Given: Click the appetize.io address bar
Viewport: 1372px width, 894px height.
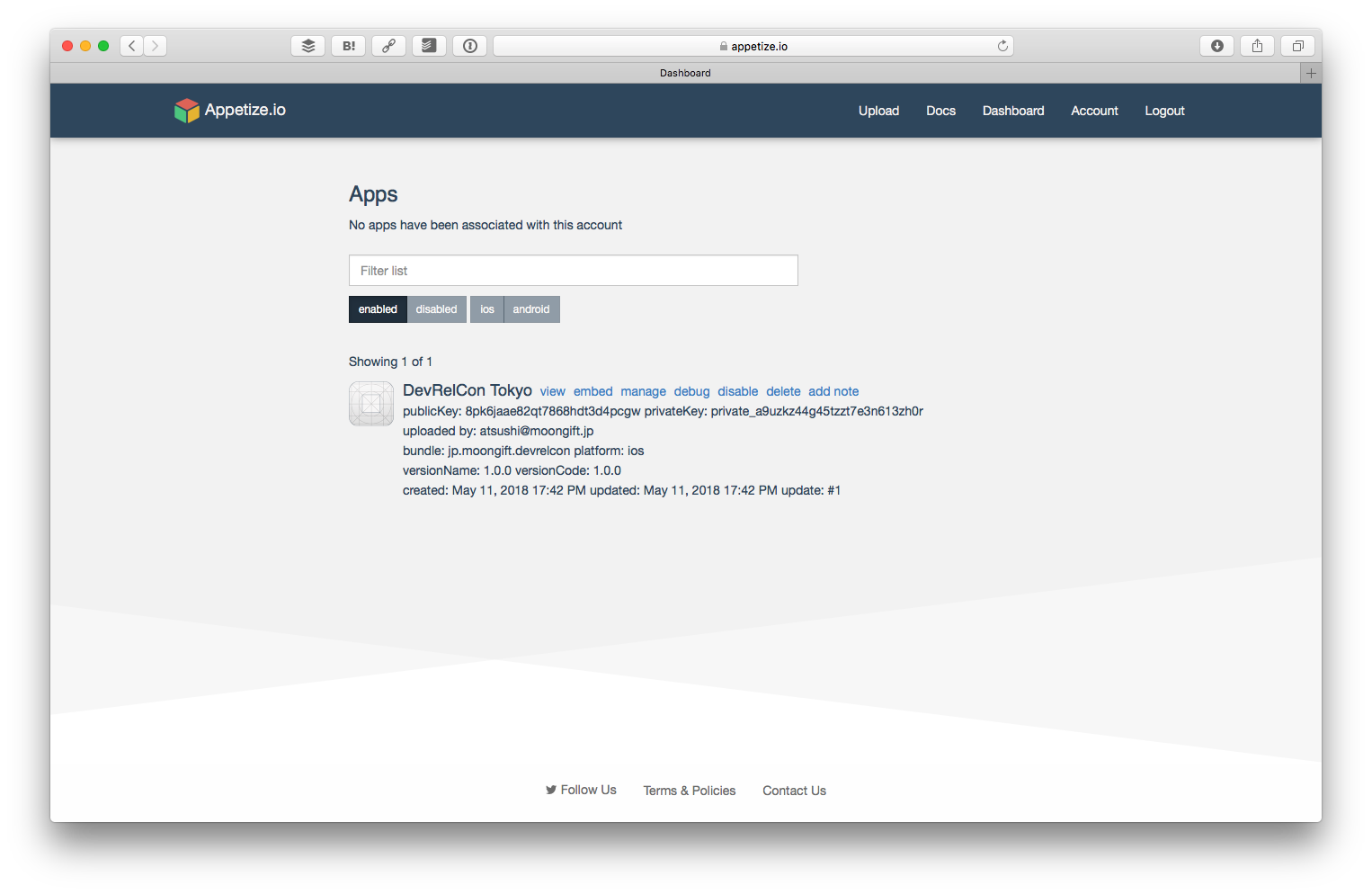Looking at the screenshot, I should coord(753,46).
